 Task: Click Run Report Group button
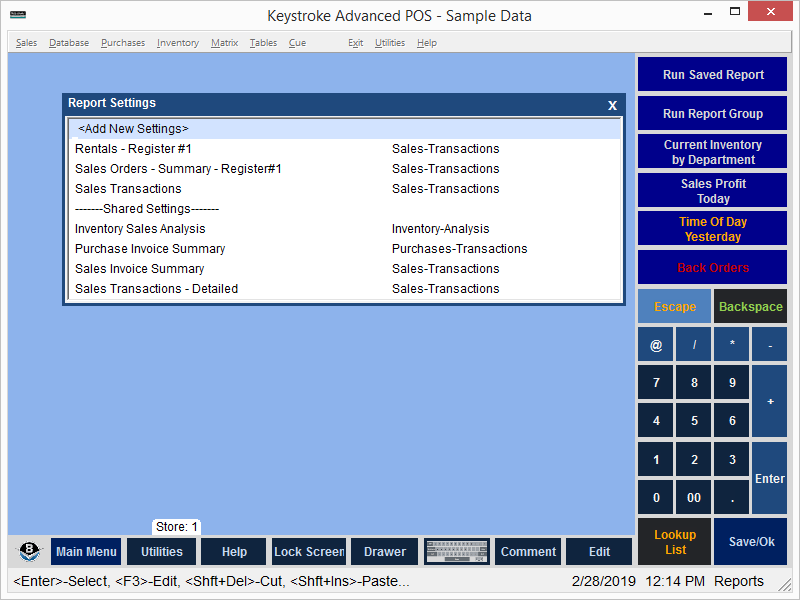712,114
